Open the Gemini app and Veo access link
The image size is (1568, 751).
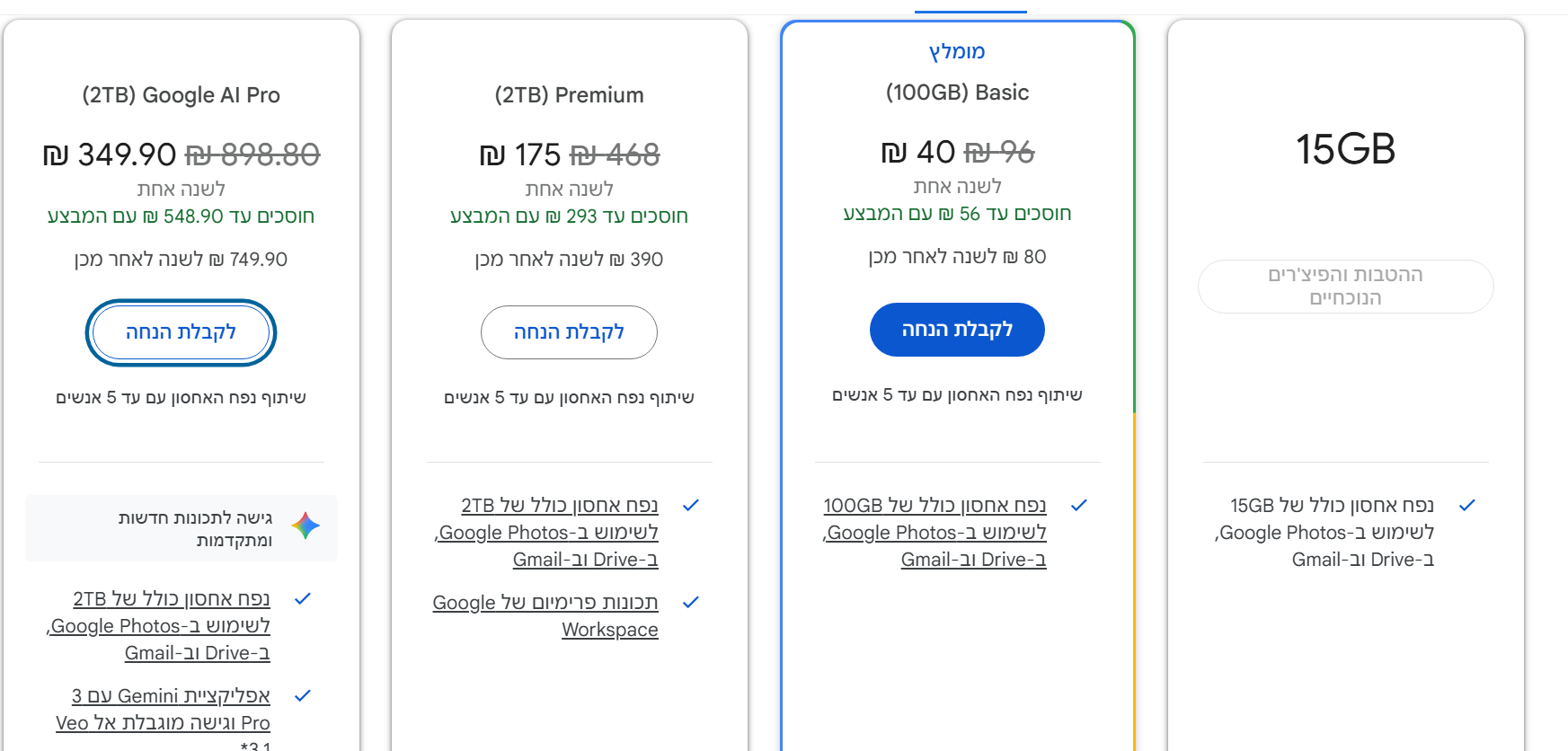click(x=163, y=710)
